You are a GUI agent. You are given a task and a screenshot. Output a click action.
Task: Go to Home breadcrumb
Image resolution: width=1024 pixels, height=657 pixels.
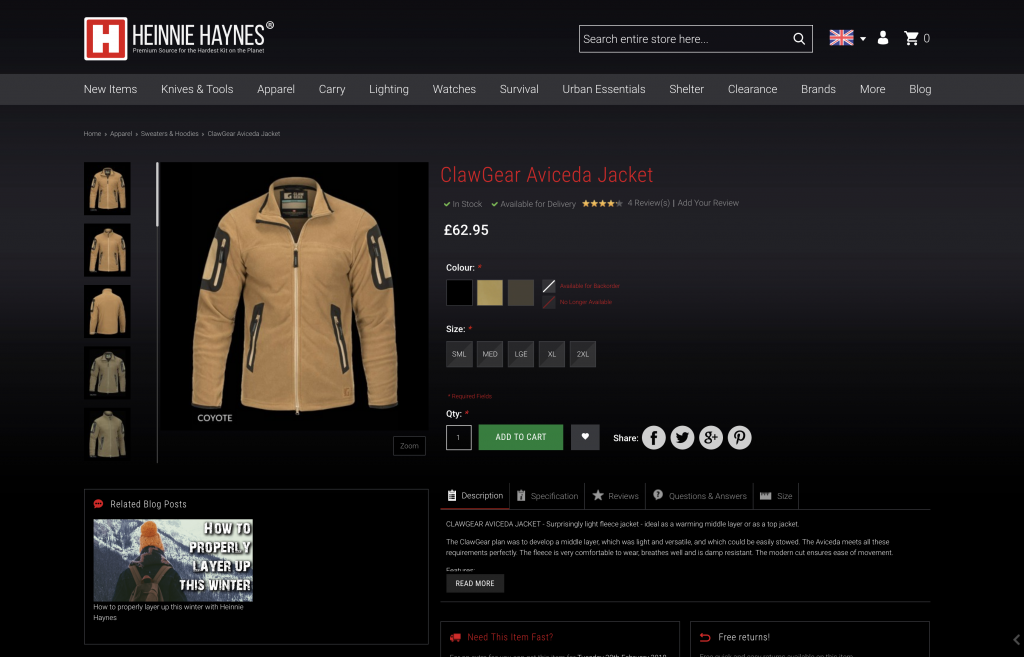[x=92, y=134]
